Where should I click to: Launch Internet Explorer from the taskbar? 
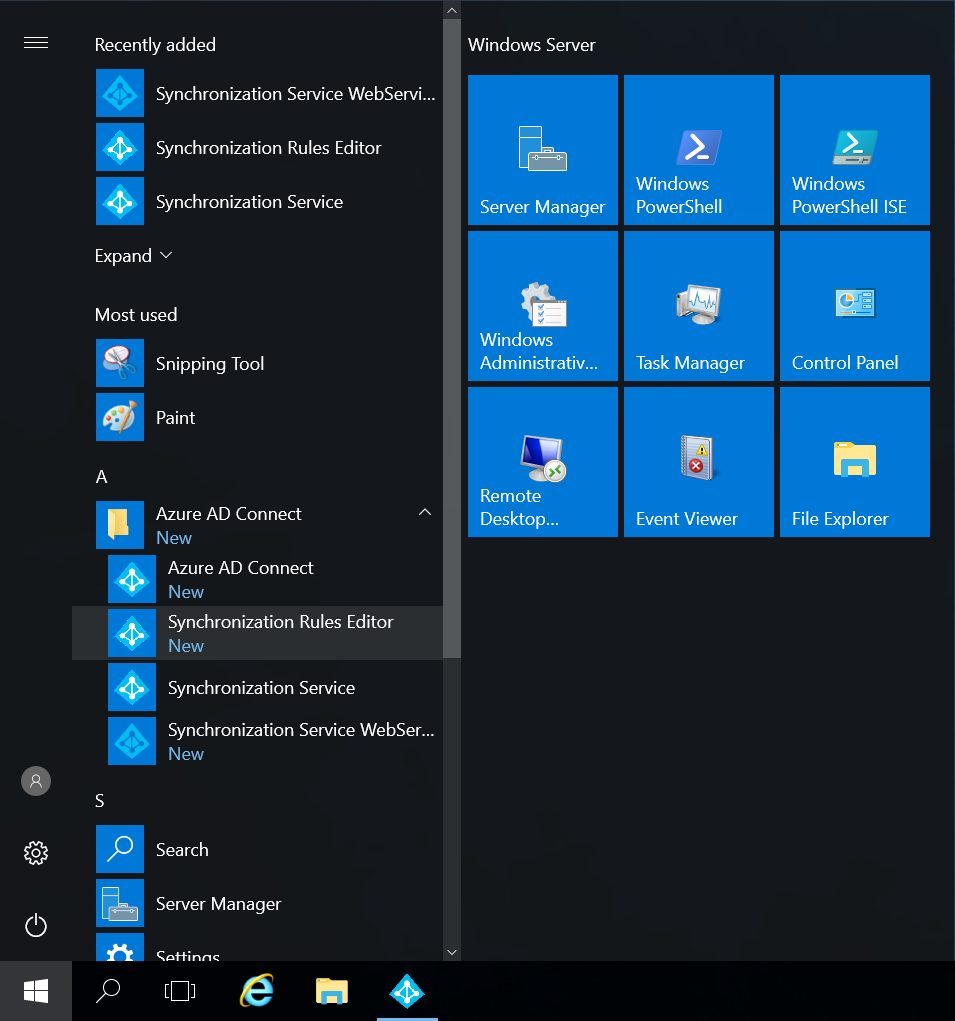[x=257, y=991]
